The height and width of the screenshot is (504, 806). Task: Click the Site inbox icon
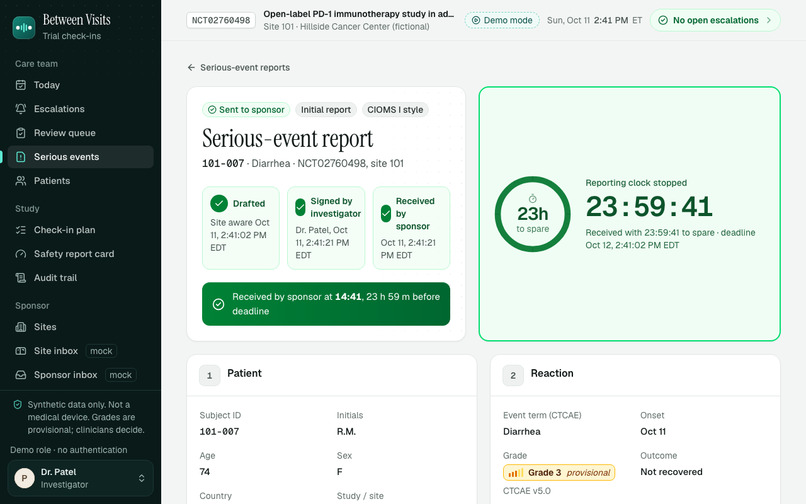tap(21, 351)
